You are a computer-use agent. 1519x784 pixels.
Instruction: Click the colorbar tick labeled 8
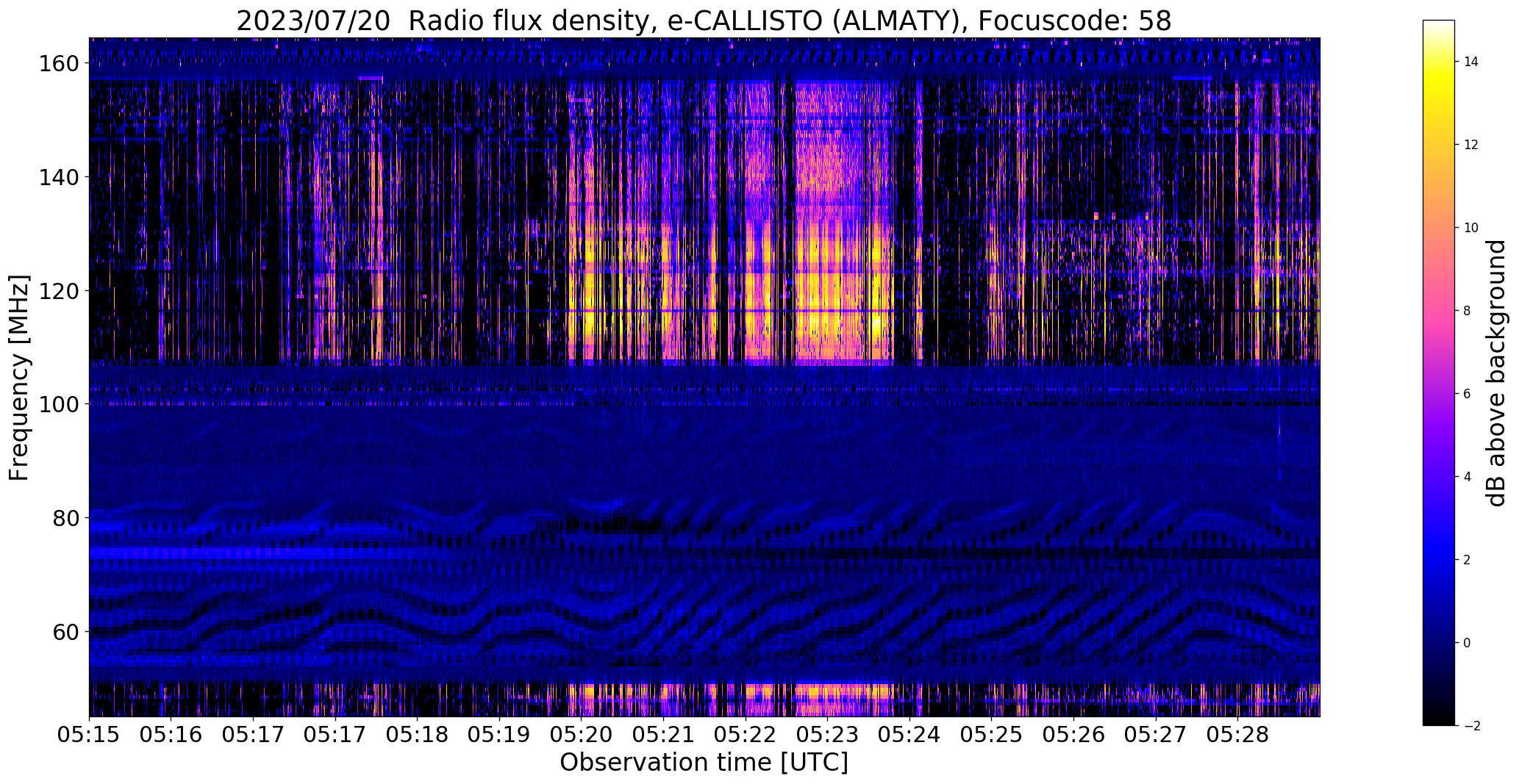coord(1468,311)
